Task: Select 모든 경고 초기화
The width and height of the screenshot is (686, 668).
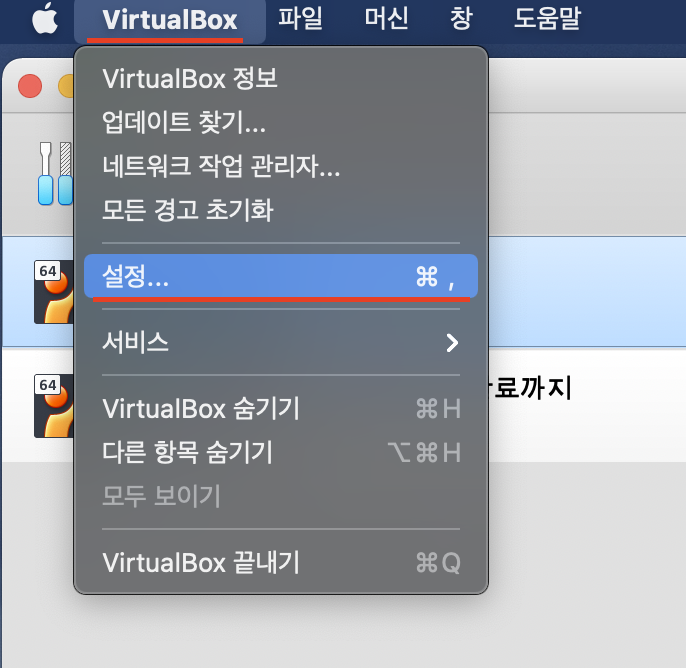Action: [x=281, y=210]
